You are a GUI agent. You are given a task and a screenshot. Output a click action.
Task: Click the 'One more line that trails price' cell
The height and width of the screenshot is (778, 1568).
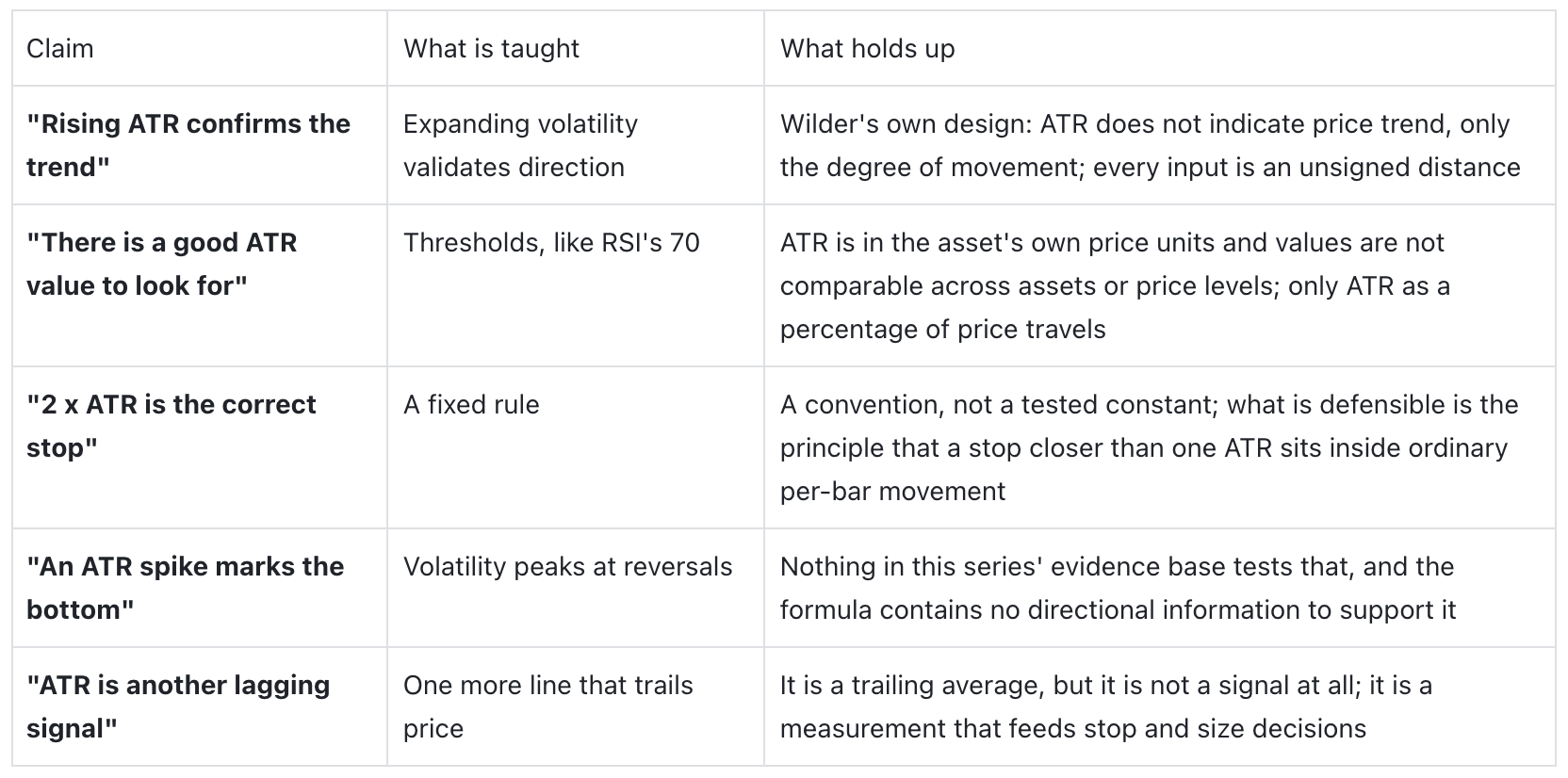(x=547, y=706)
